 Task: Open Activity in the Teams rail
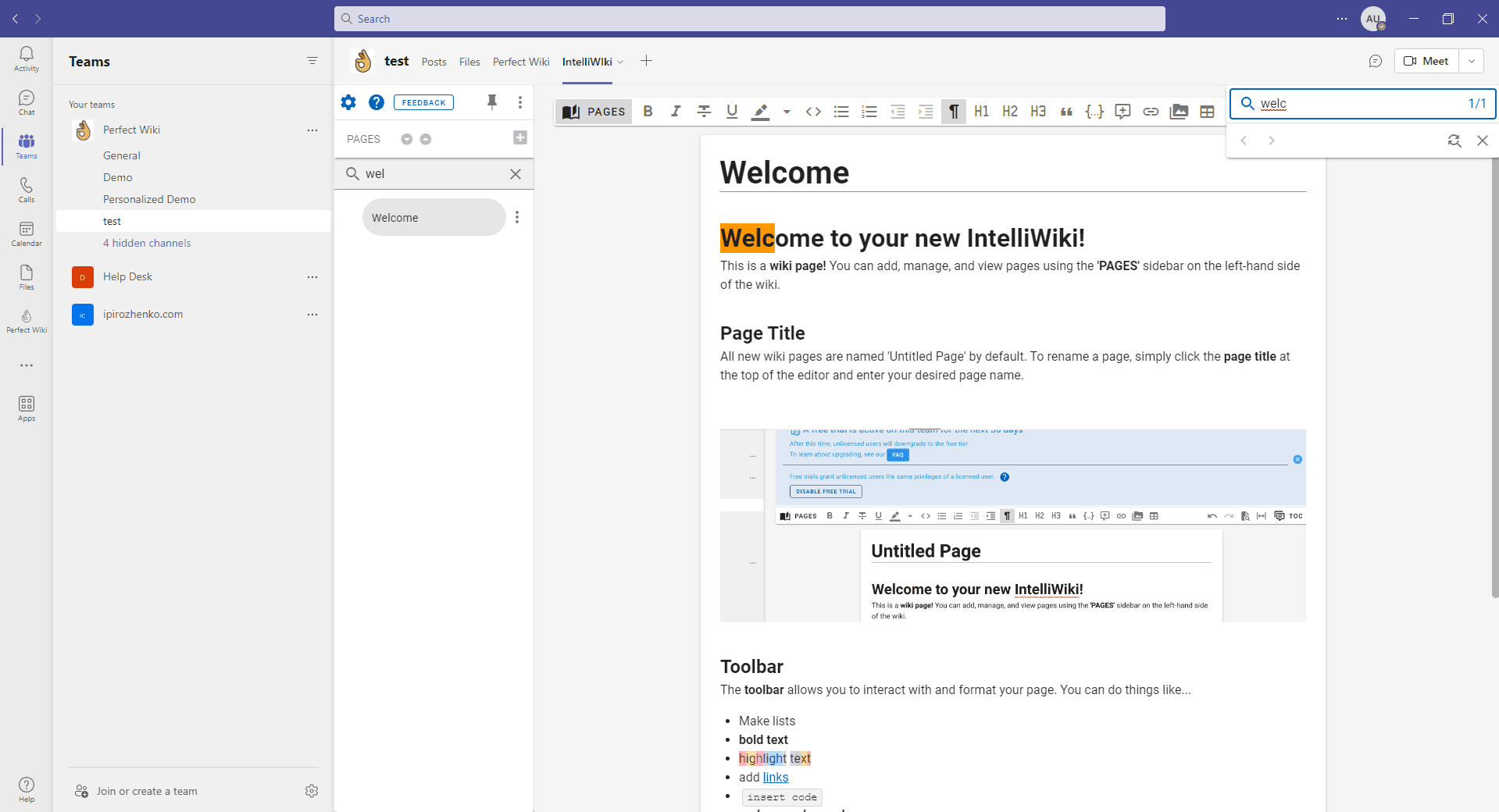27,59
